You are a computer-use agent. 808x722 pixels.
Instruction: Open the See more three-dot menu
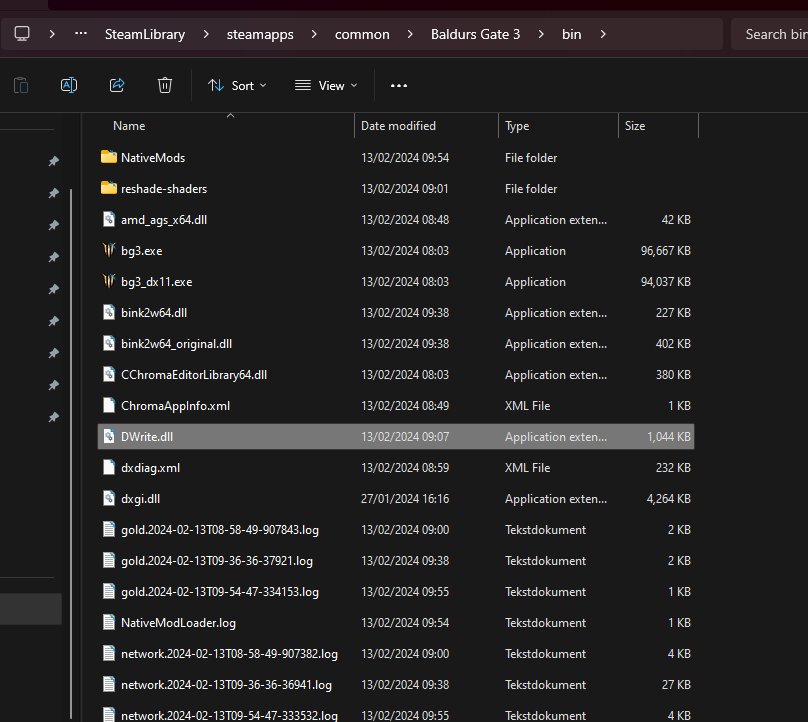tap(399, 85)
